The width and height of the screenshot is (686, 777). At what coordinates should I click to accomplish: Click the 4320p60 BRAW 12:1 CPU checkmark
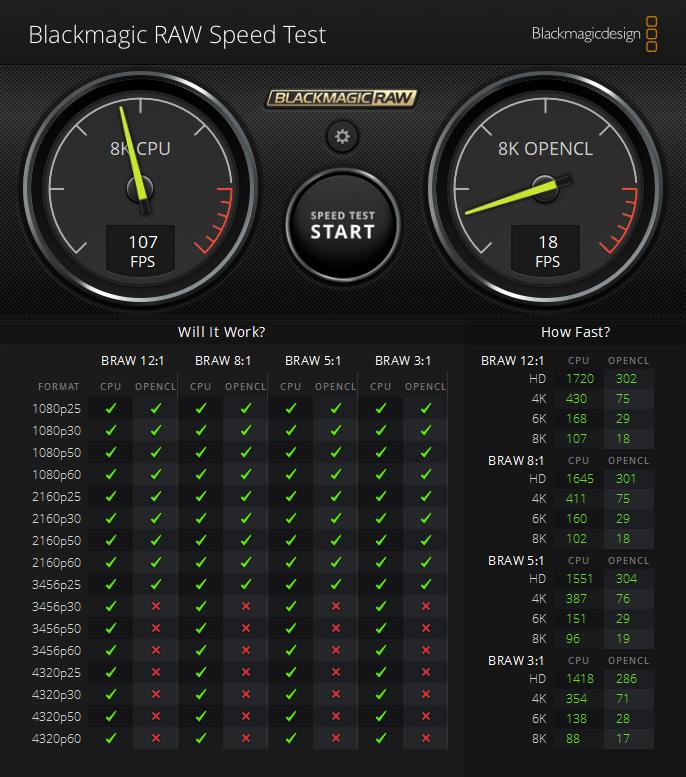pyautogui.click(x=111, y=738)
